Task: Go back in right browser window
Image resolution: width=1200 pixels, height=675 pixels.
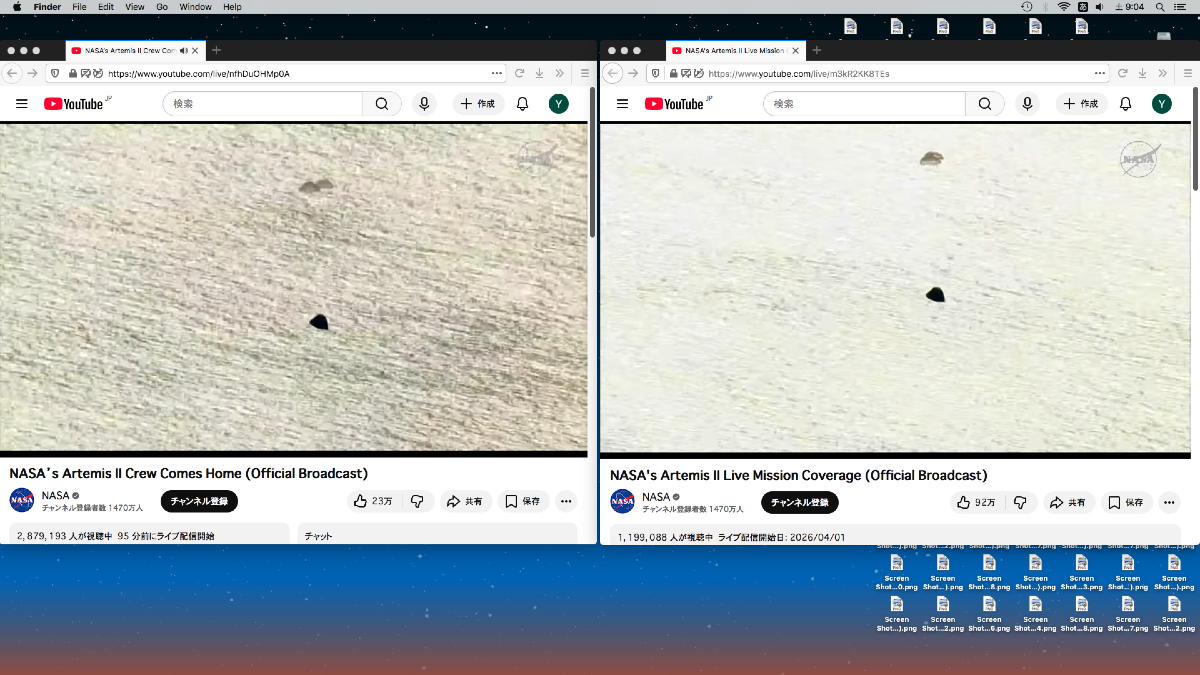Action: tap(613, 73)
